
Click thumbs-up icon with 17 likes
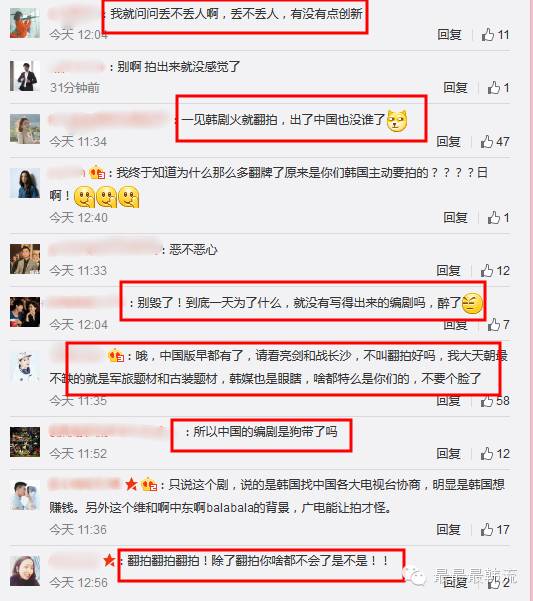click(487, 529)
